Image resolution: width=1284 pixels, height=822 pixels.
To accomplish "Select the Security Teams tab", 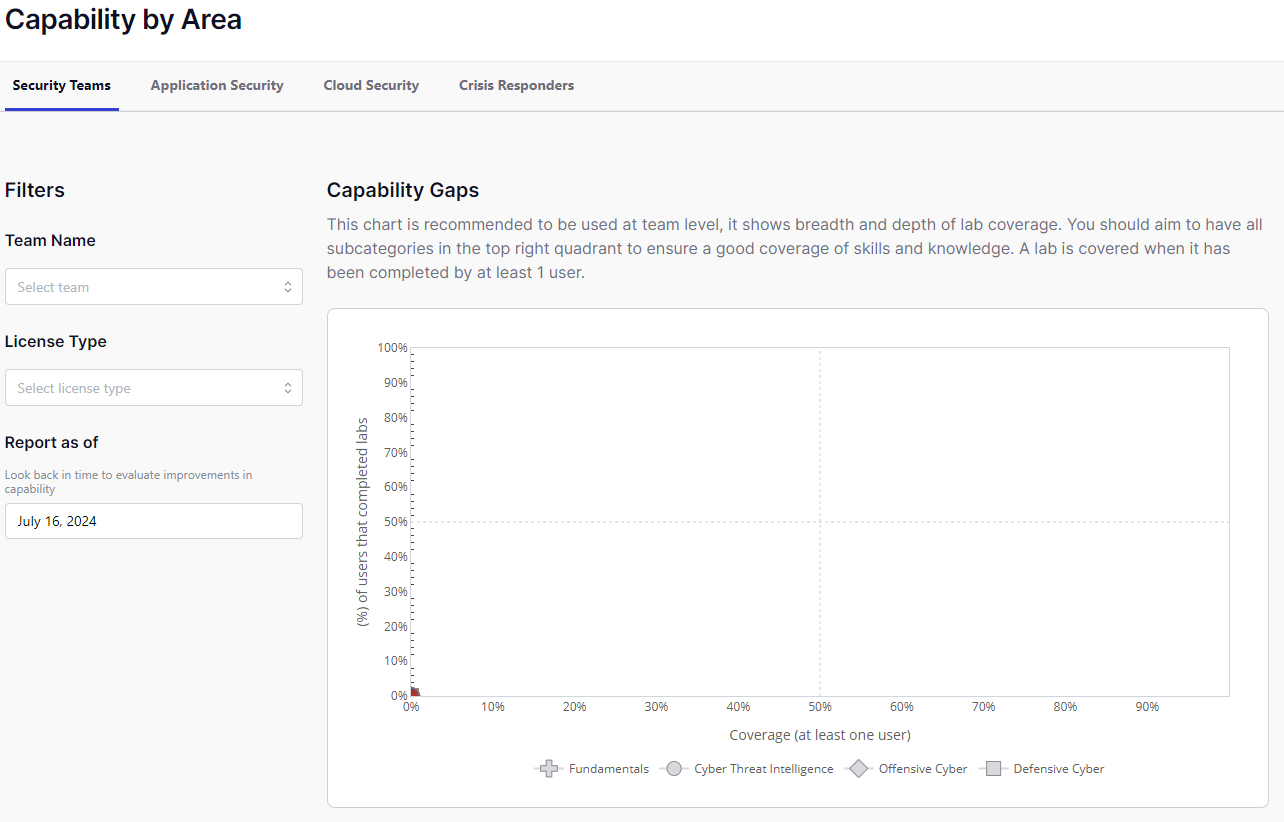I will click(x=61, y=86).
